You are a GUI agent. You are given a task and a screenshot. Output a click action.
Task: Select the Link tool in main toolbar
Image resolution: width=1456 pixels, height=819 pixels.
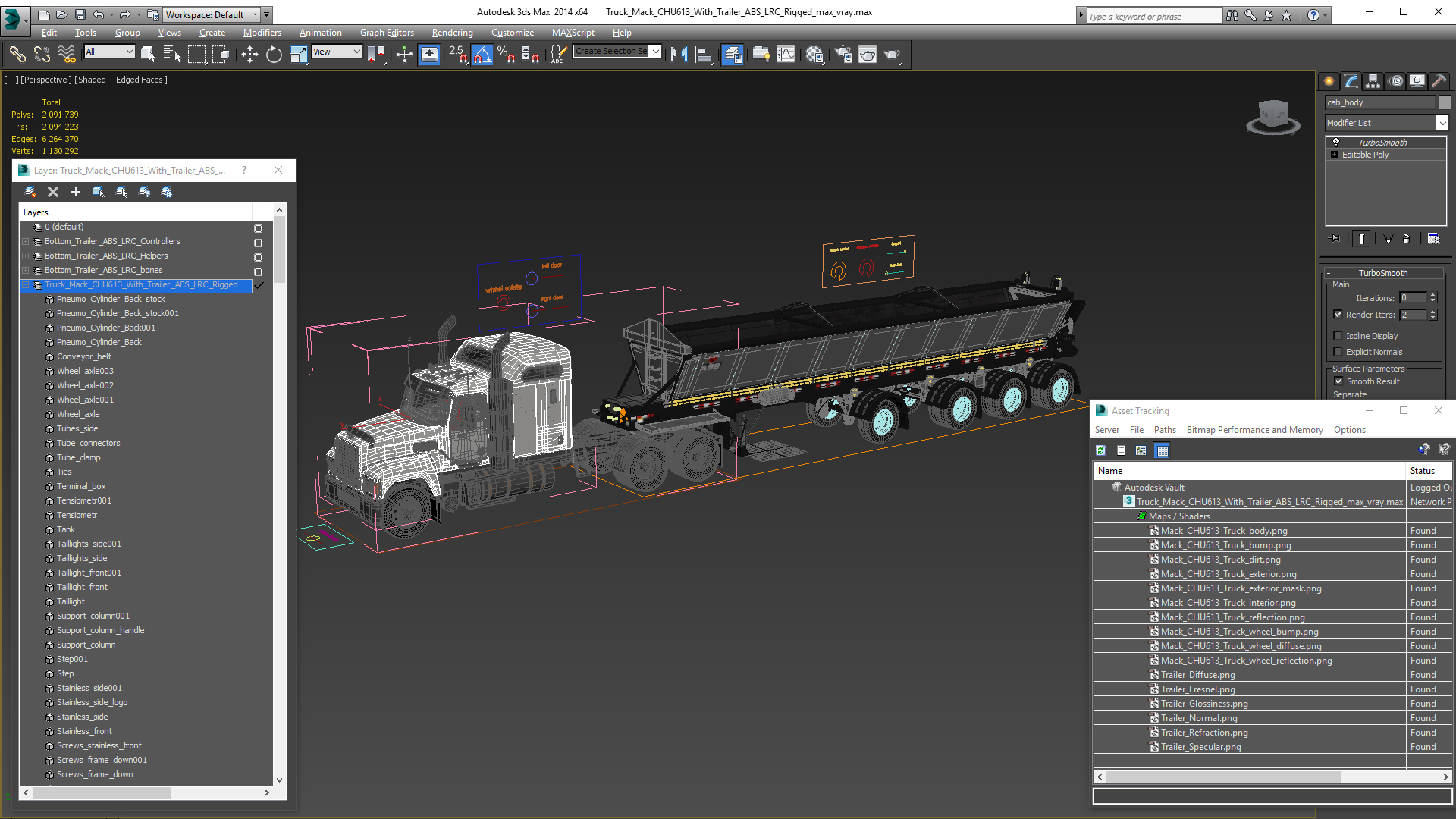pyautogui.click(x=17, y=54)
